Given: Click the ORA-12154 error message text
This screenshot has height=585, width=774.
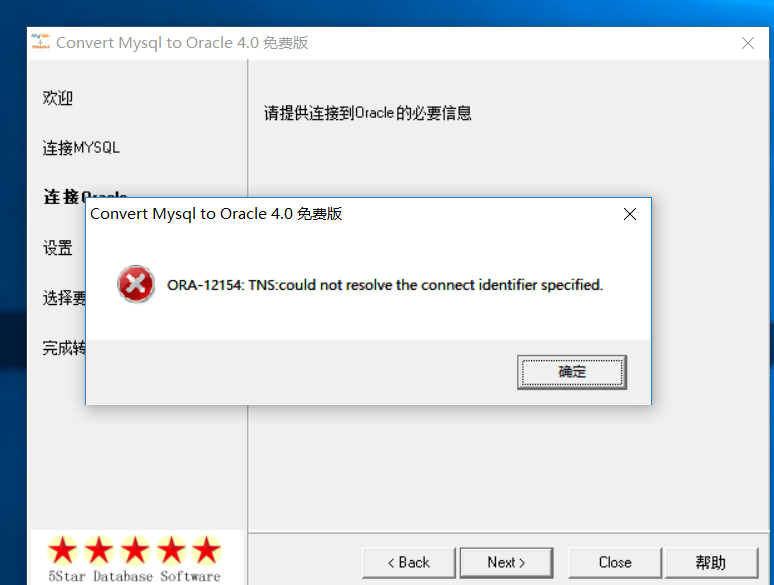Looking at the screenshot, I should point(385,285).
